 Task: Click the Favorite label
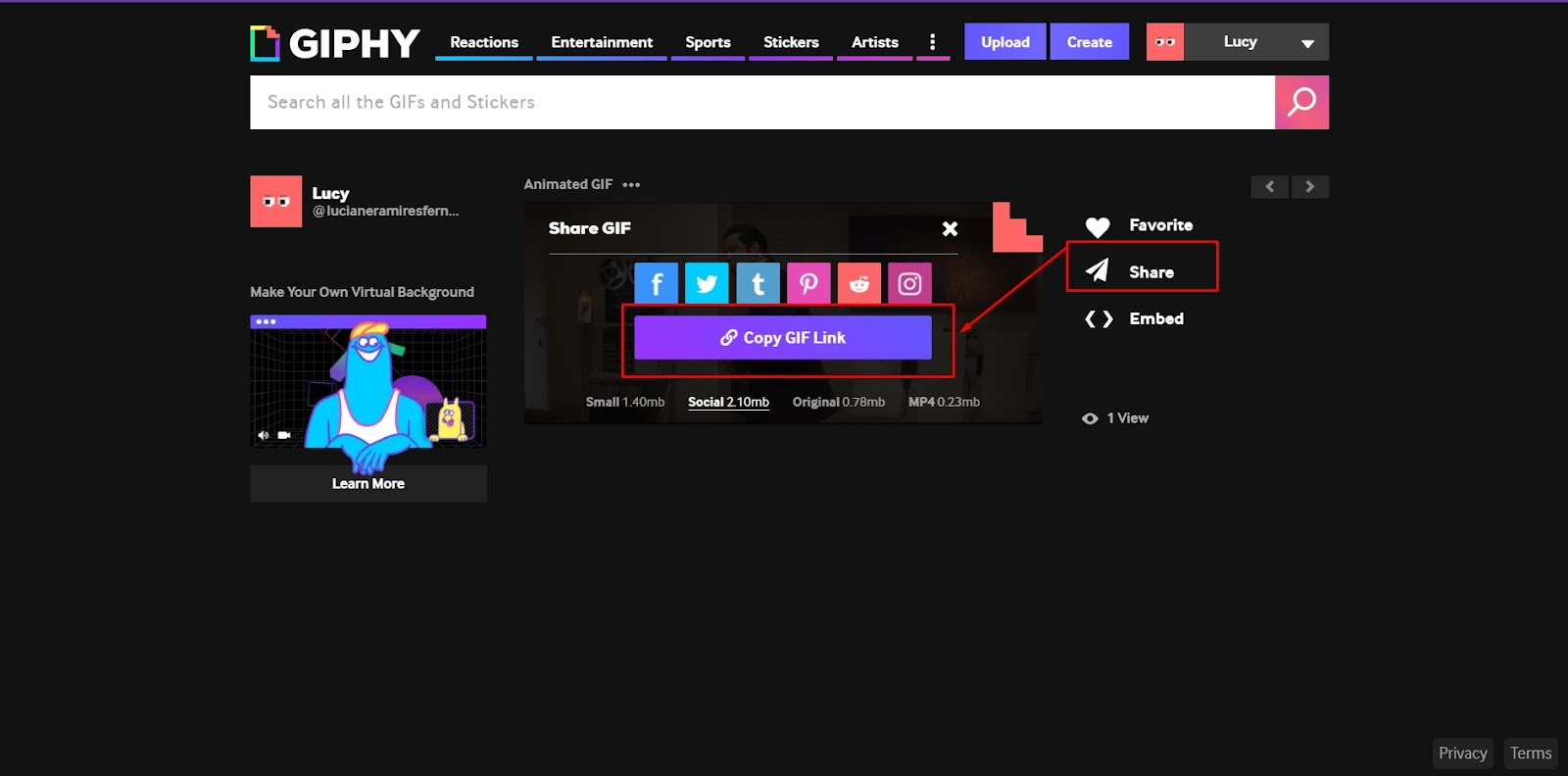[1161, 225]
